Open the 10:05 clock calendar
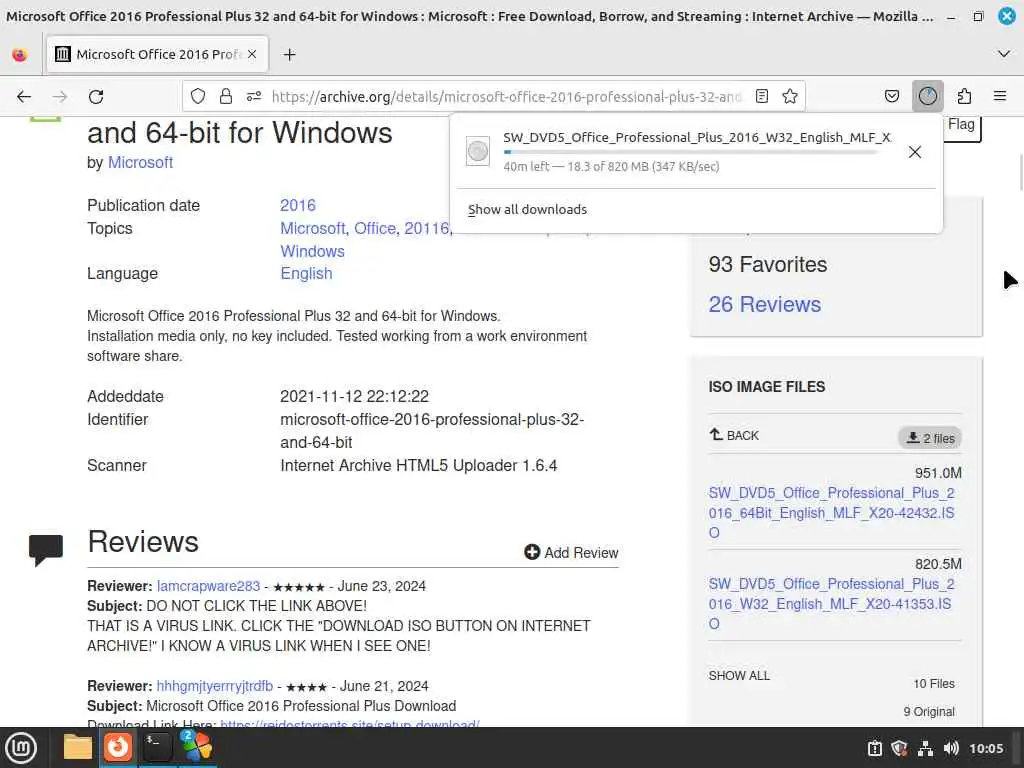1024x768 pixels. click(986, 748)
